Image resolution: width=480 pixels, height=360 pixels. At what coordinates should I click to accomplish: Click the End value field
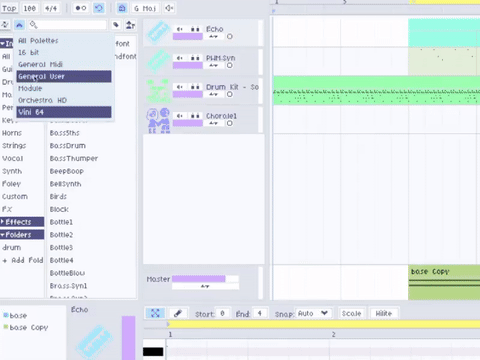(x=260, y=313)
